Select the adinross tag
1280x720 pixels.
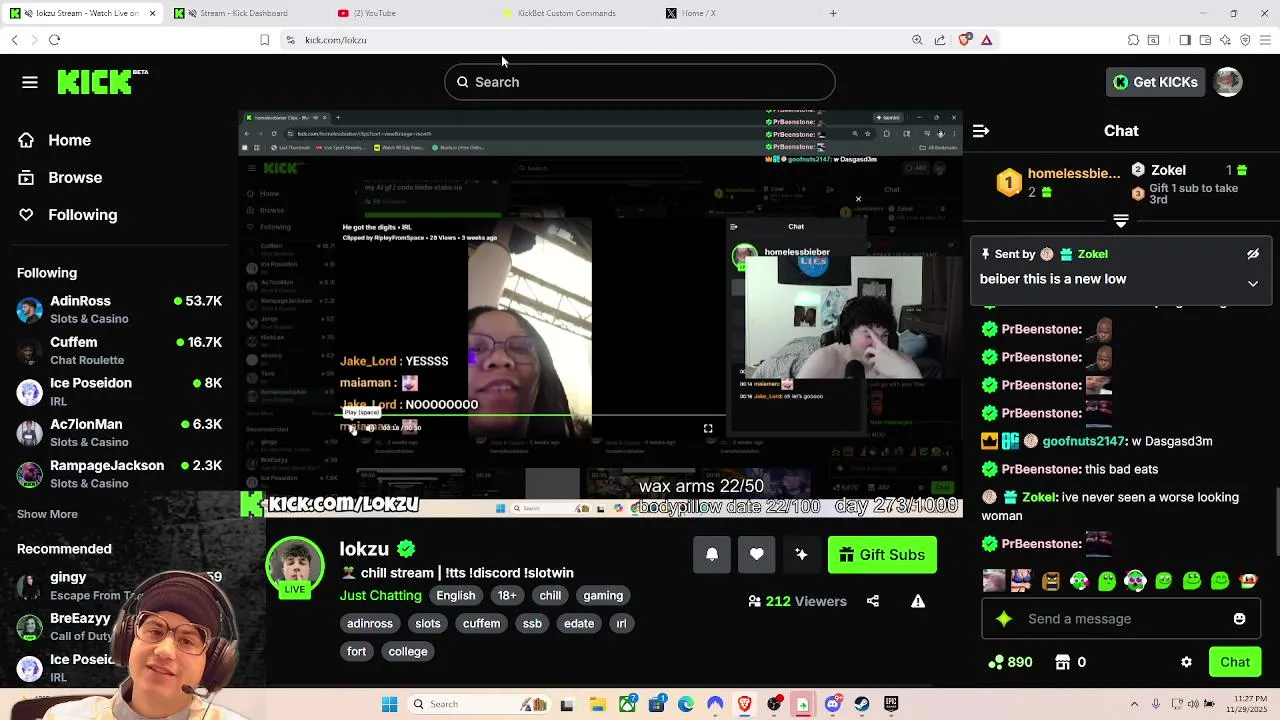370,623
